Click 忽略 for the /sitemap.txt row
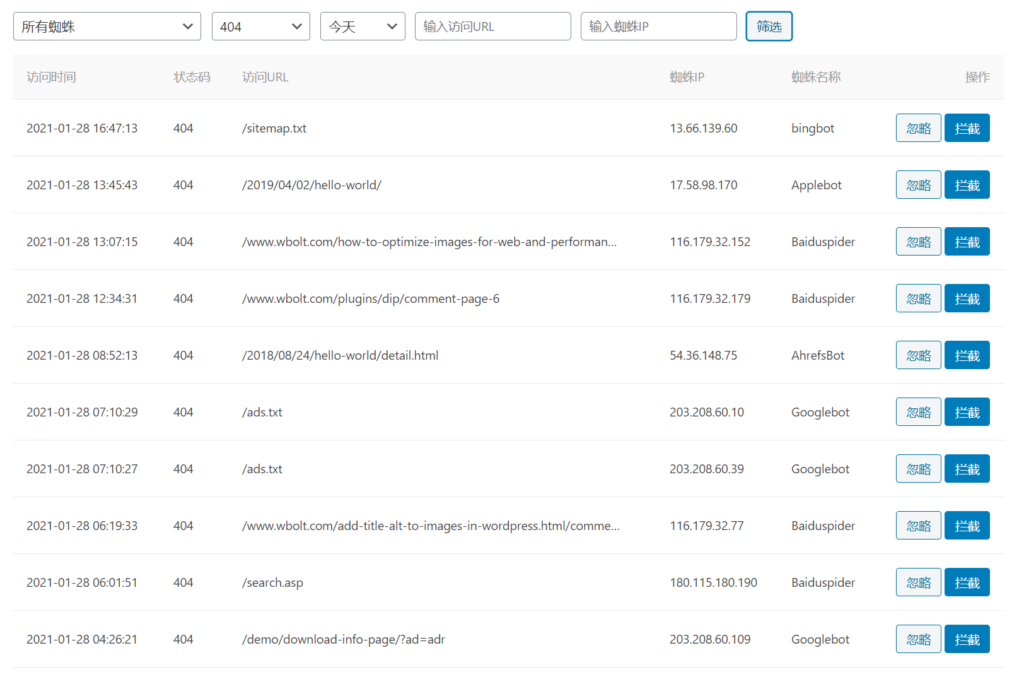 pyautogui.click(x=918, y=128)
